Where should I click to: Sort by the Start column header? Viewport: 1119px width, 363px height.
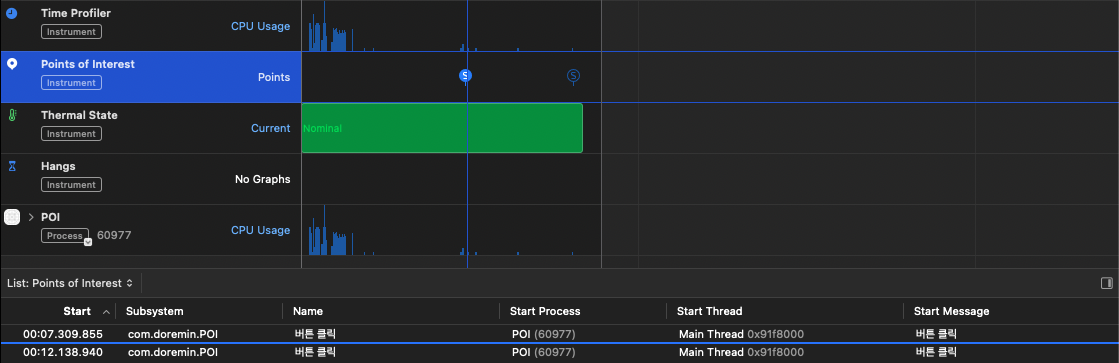click(x=76, y=311)
